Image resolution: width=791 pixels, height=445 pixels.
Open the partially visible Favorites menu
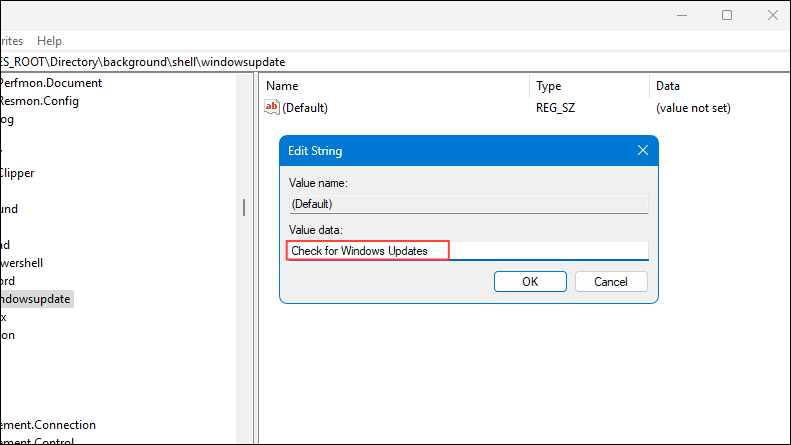pos(12,41)
